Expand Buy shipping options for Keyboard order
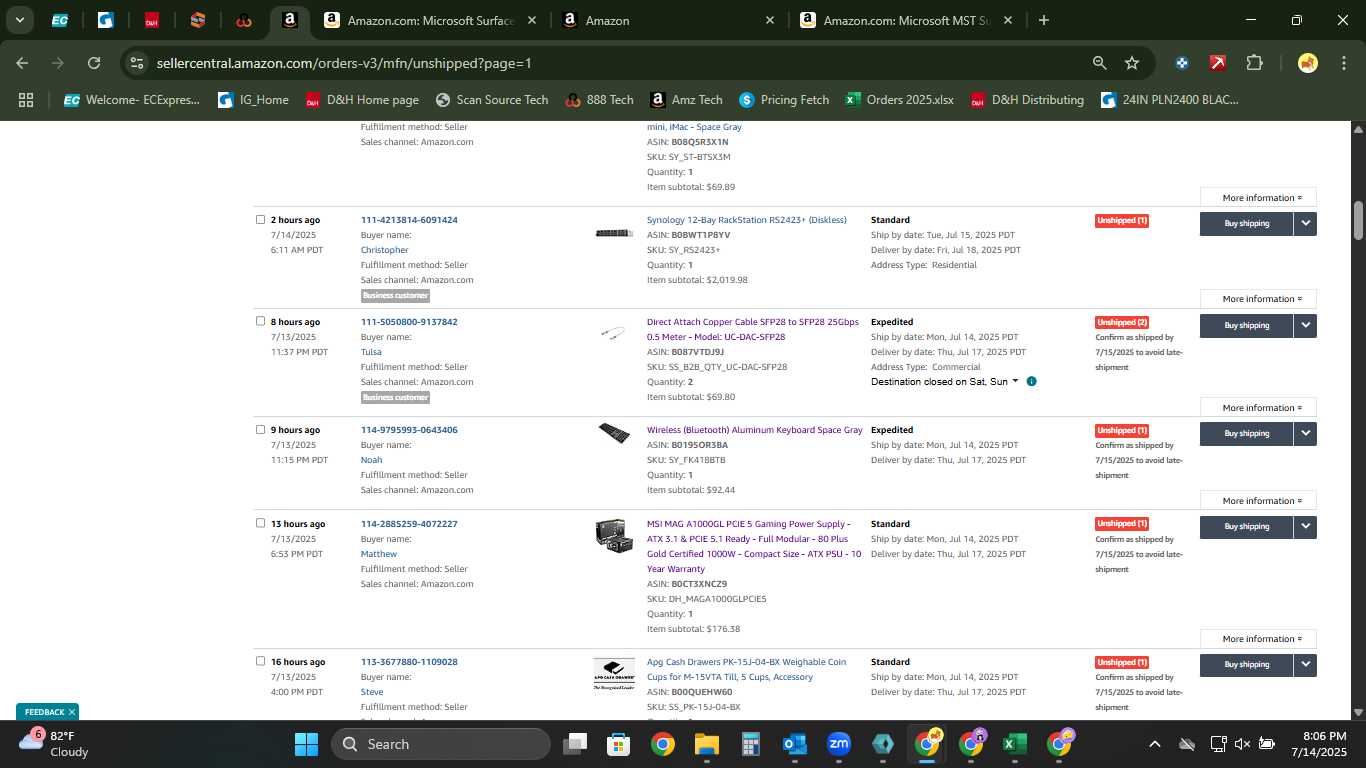The width and height of the screenshot is (1366, 768). pos(1305,434)
